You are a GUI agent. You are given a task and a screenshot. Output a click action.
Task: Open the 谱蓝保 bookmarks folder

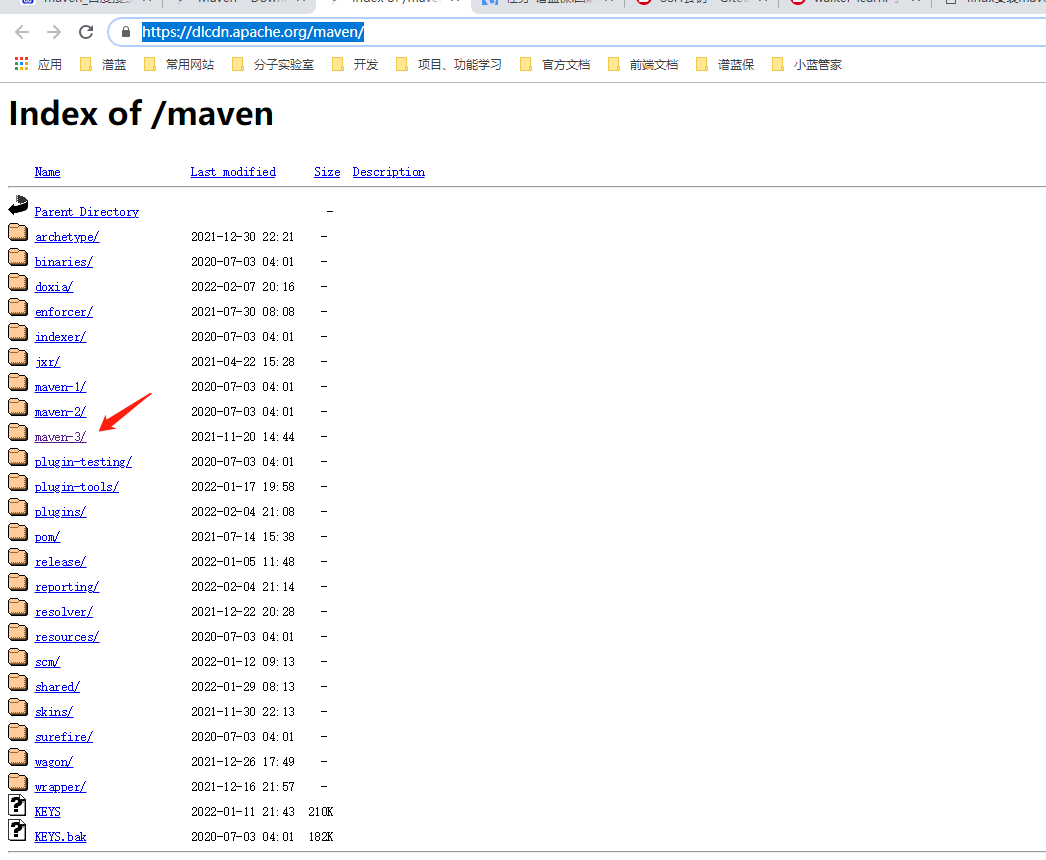click(726, 65)
